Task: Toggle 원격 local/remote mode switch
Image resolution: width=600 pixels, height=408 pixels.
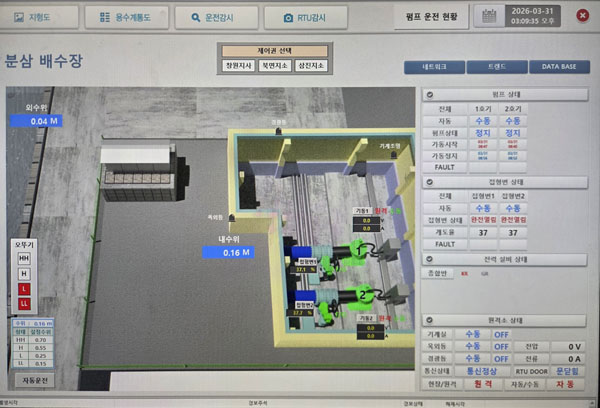Action: pyautogui.click(x=481, y=383)
